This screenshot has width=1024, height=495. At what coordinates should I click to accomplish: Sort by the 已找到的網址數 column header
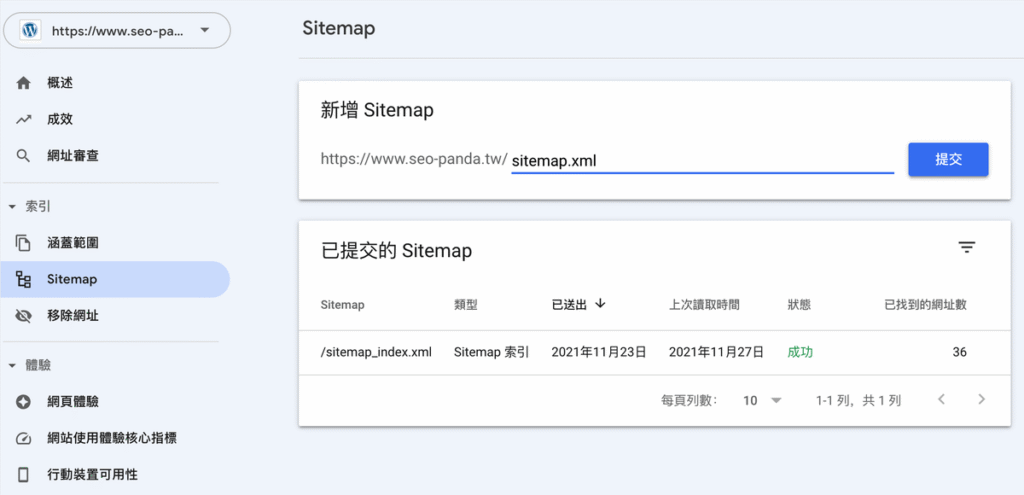[925, 305]
